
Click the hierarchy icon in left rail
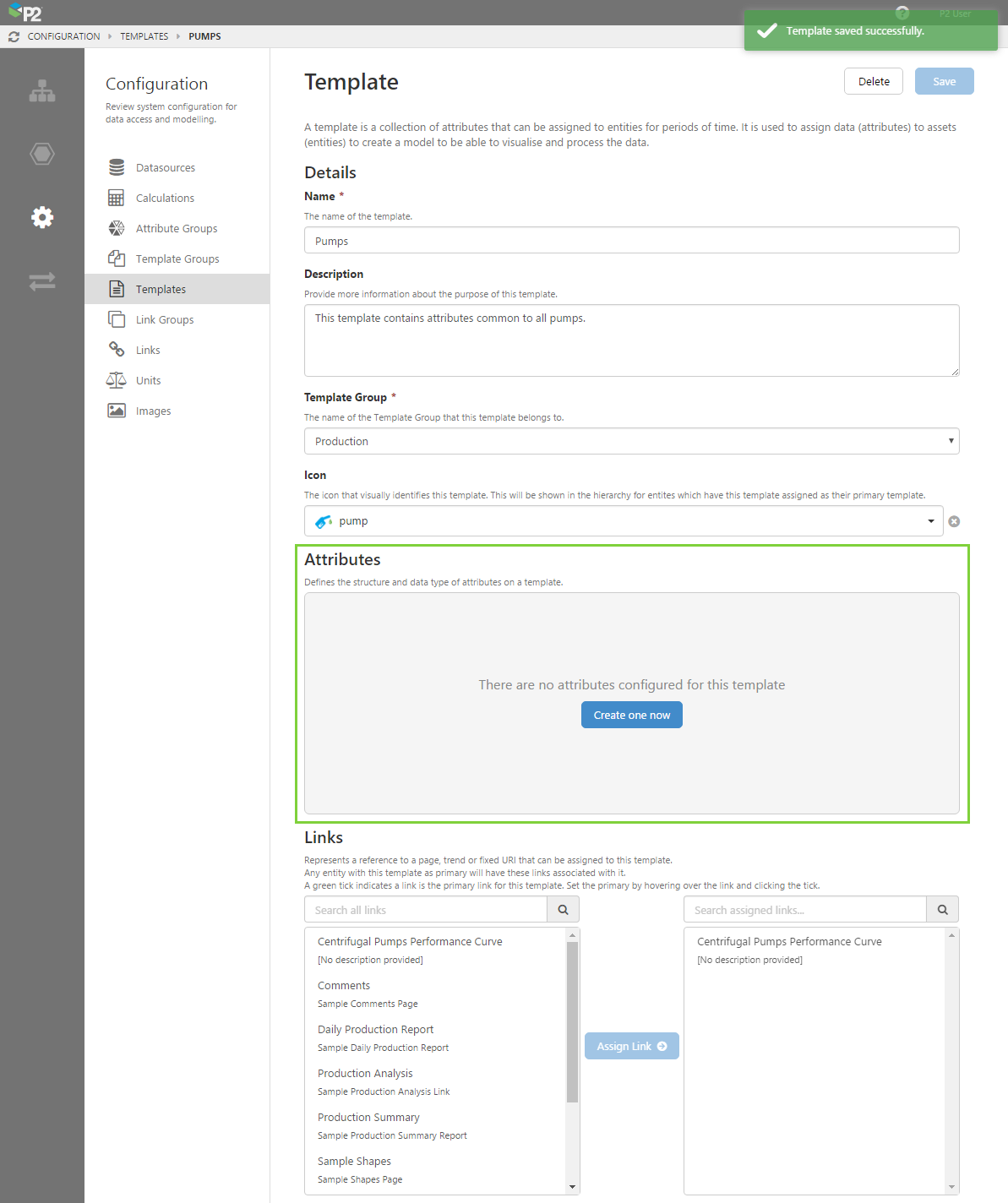[41, 91]
